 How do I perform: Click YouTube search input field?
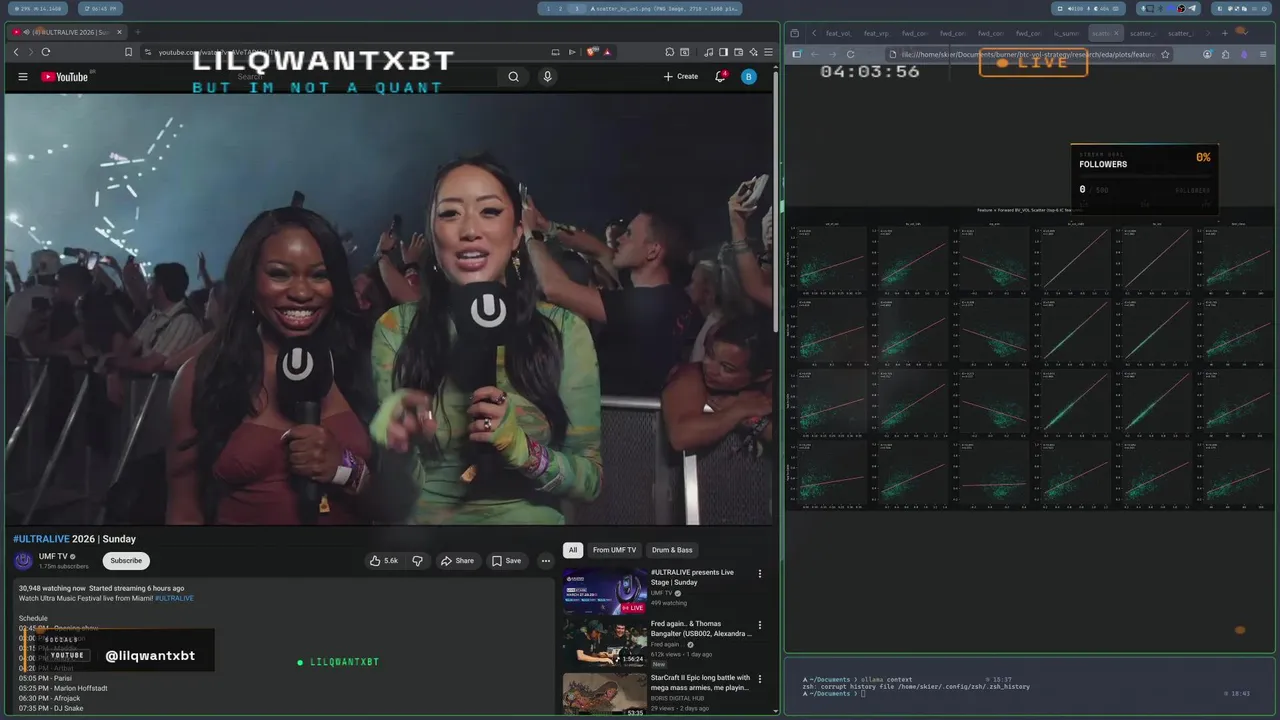pyautogui.click(x=365, y=77)
